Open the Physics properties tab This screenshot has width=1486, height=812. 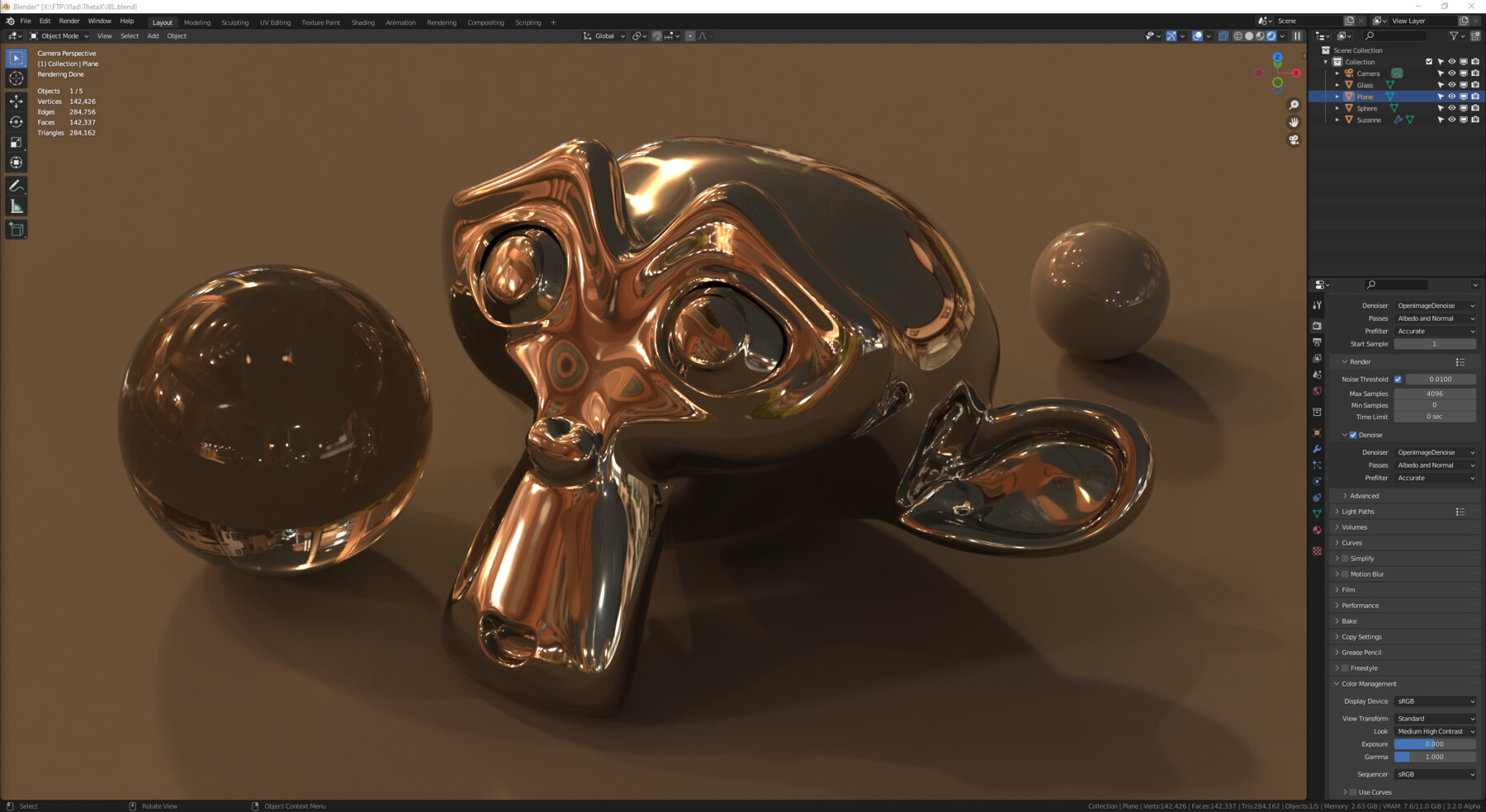(x=1317, y=481)
